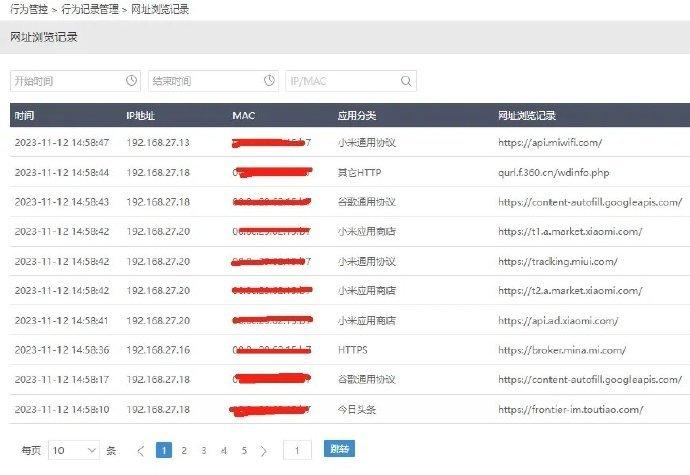Screen dimensions: 690x475
Task: Click the 网址浏览记录 column header
Action: 527,115
